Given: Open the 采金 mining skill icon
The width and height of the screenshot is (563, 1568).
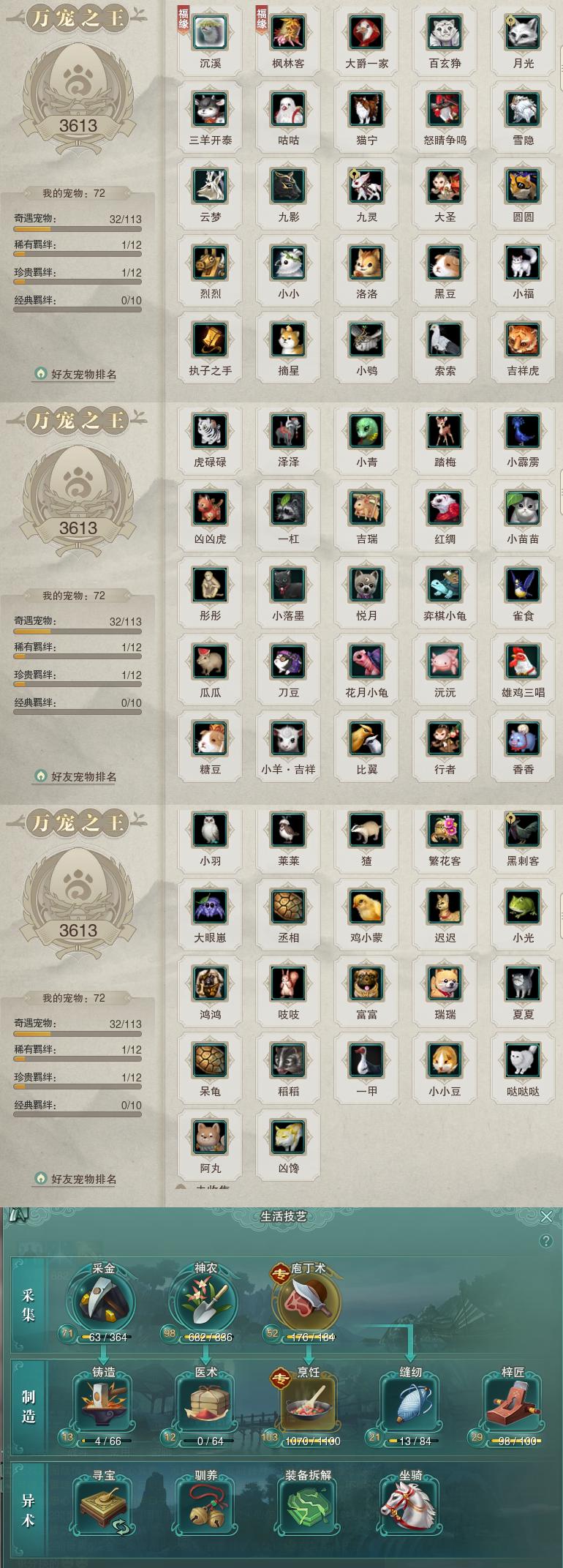Looking at the screenshot, I should tap(103, 1304).
